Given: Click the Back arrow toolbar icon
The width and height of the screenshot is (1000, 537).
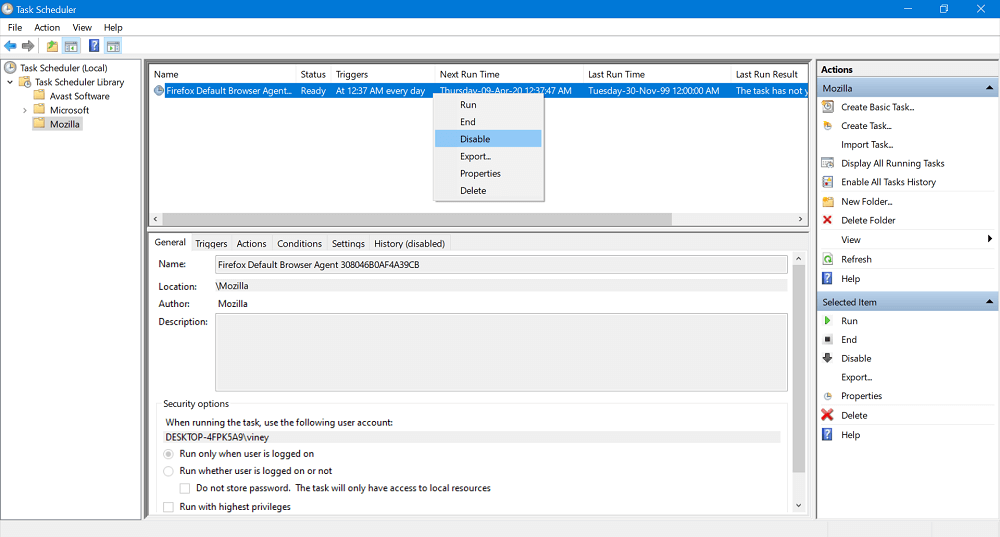Looking at the screenshot, I should (10, 46).
